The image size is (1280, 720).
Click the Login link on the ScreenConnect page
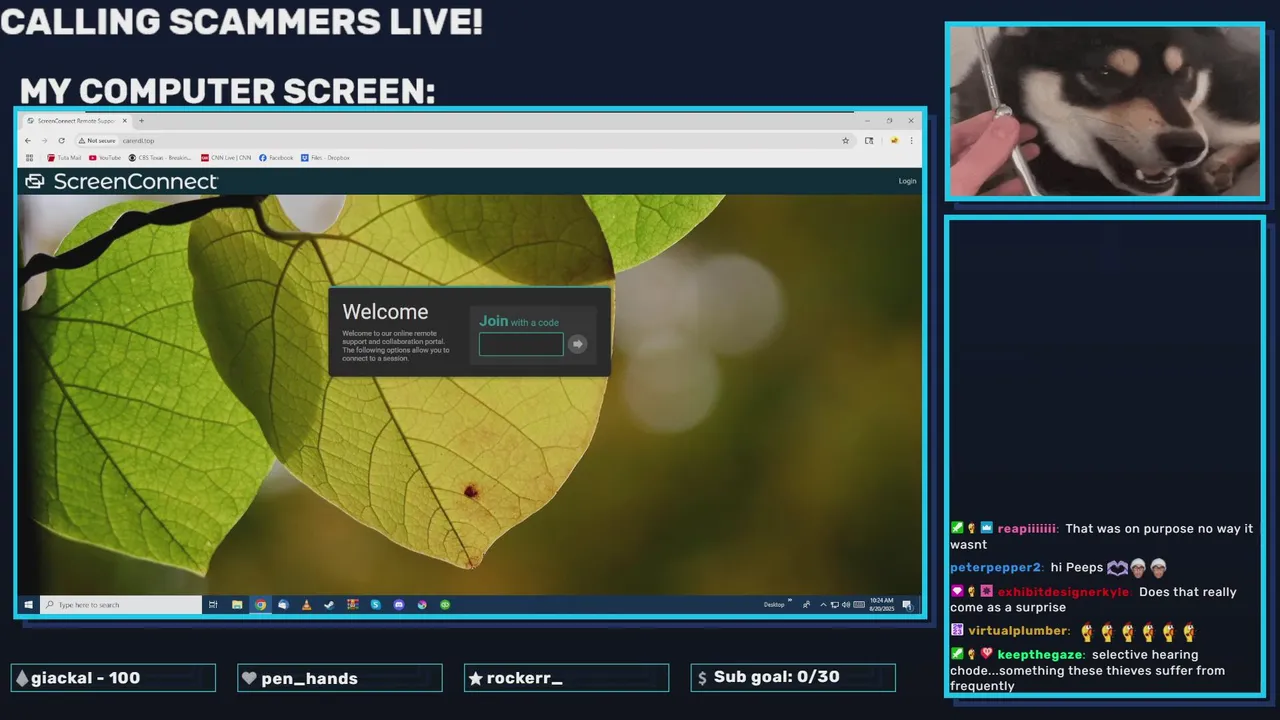(907, 181)
